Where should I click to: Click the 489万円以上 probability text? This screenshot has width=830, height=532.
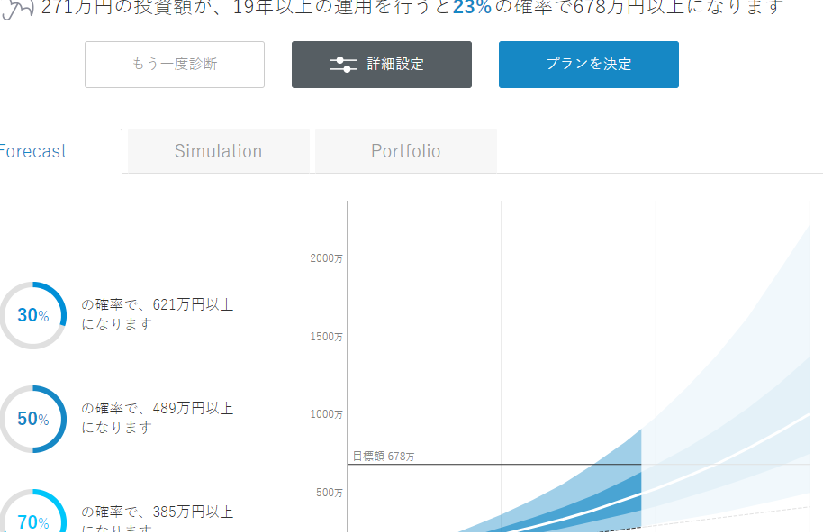[x=157, y=417]
